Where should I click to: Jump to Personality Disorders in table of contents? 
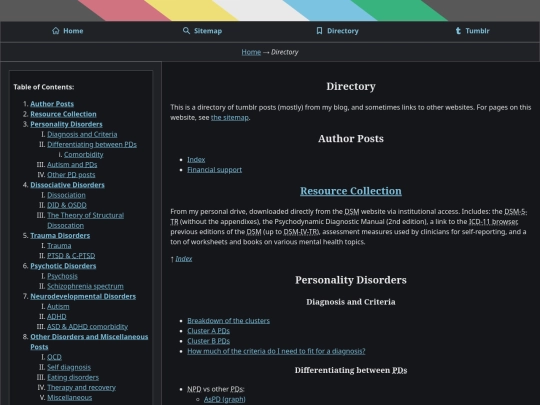(66, 124)
